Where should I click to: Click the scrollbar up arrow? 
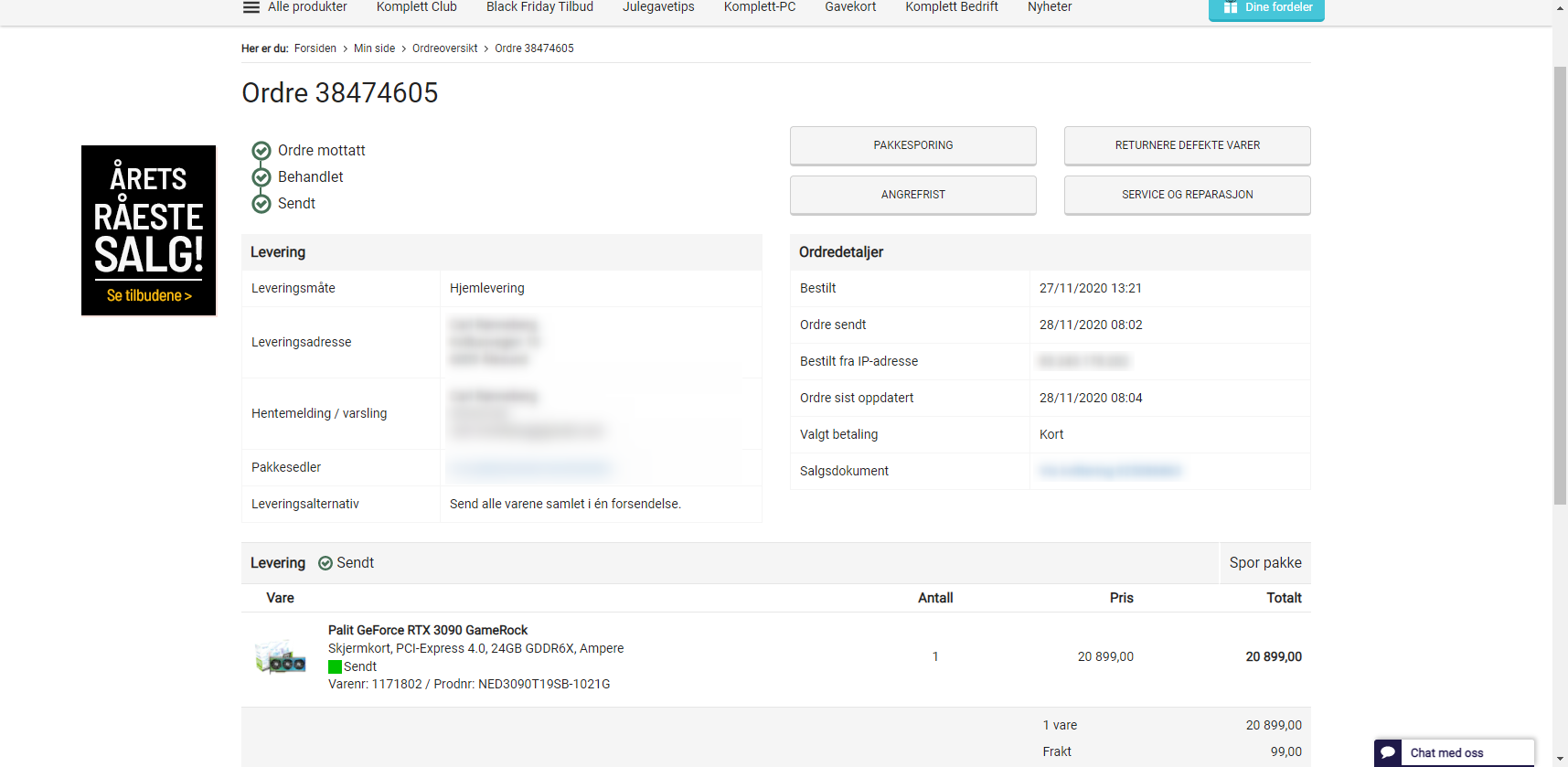click(1561, 7)
